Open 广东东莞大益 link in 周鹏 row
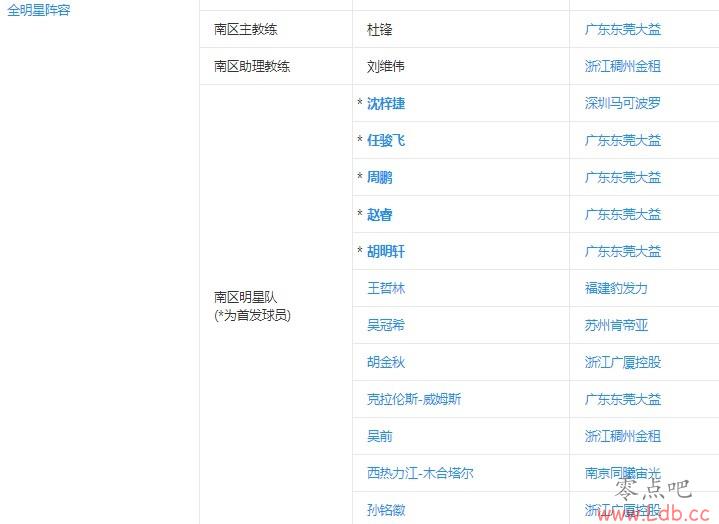The image size is (719, 524). coord(623,177)
